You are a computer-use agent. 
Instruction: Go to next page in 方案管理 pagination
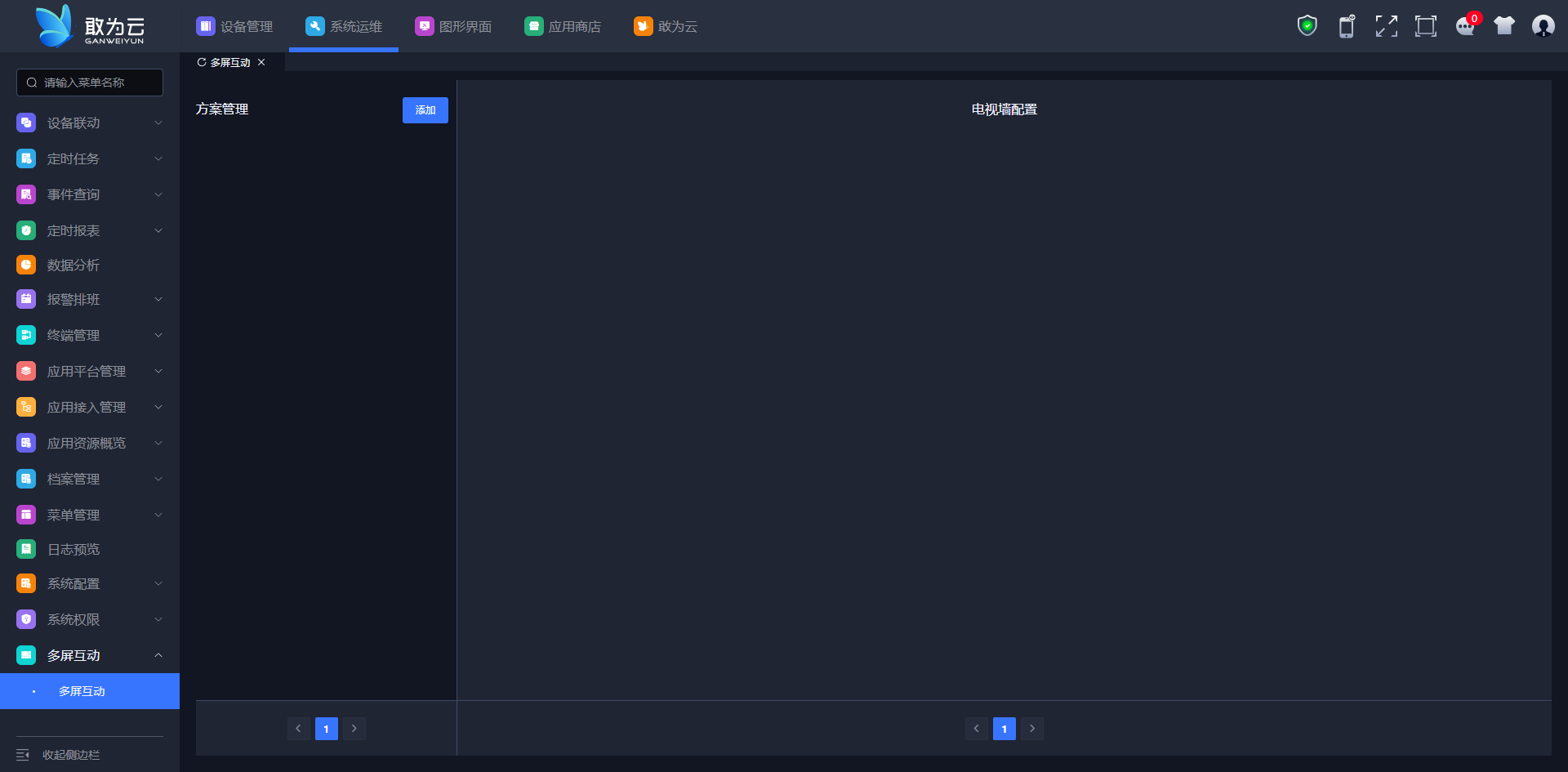tap(354, 729)
